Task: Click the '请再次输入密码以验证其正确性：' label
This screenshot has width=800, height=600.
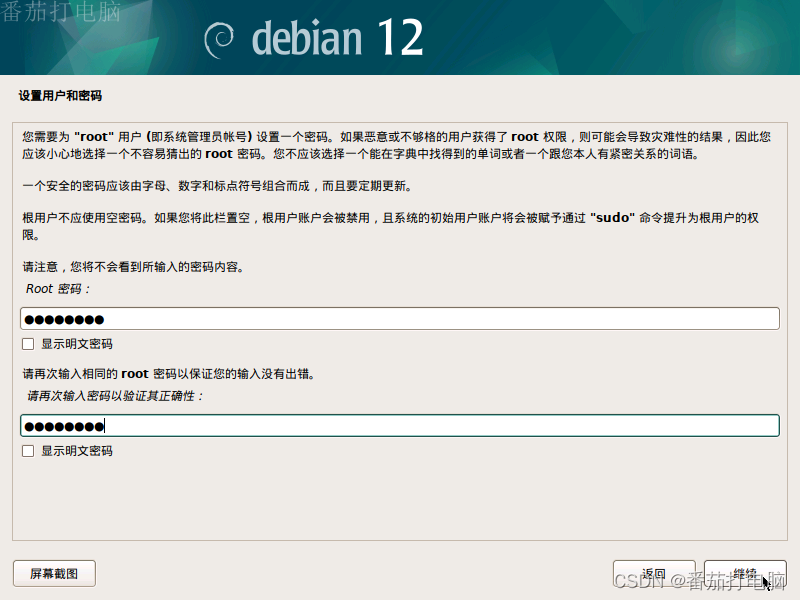Action: coord(115,396)
